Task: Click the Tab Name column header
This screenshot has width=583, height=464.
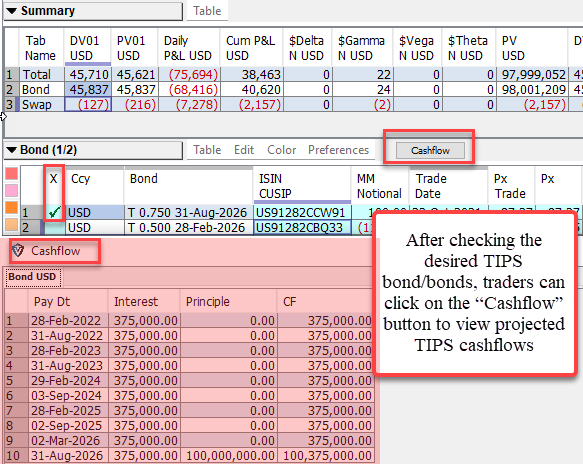Action: coord(41,48)
